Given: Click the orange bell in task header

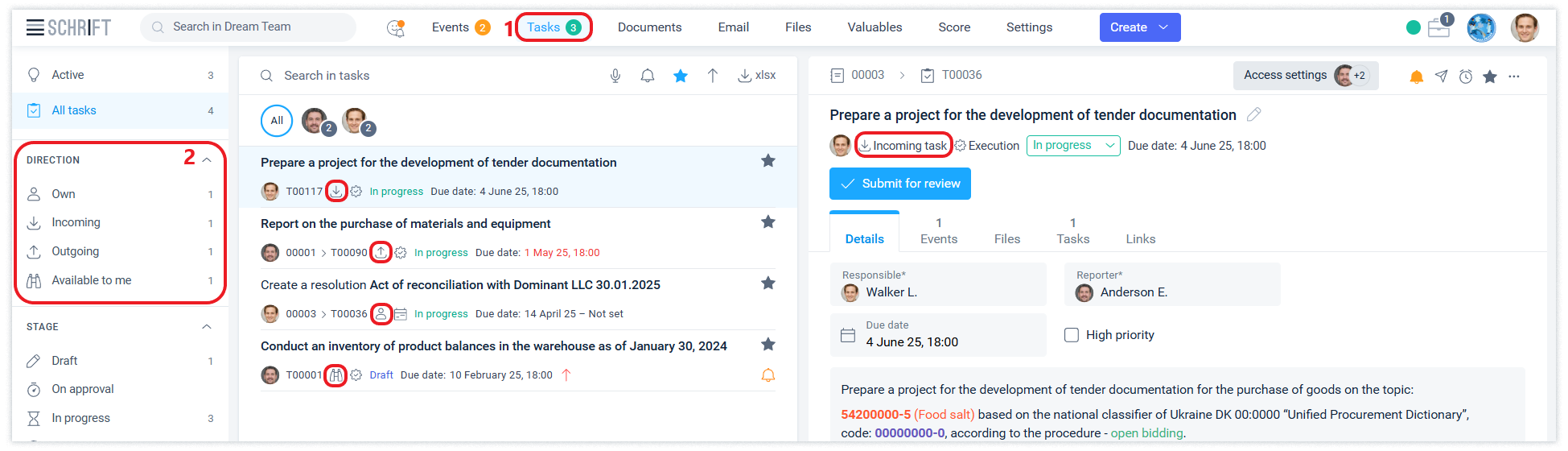Looking at the screenshot, I should [x=1417, y=77].
